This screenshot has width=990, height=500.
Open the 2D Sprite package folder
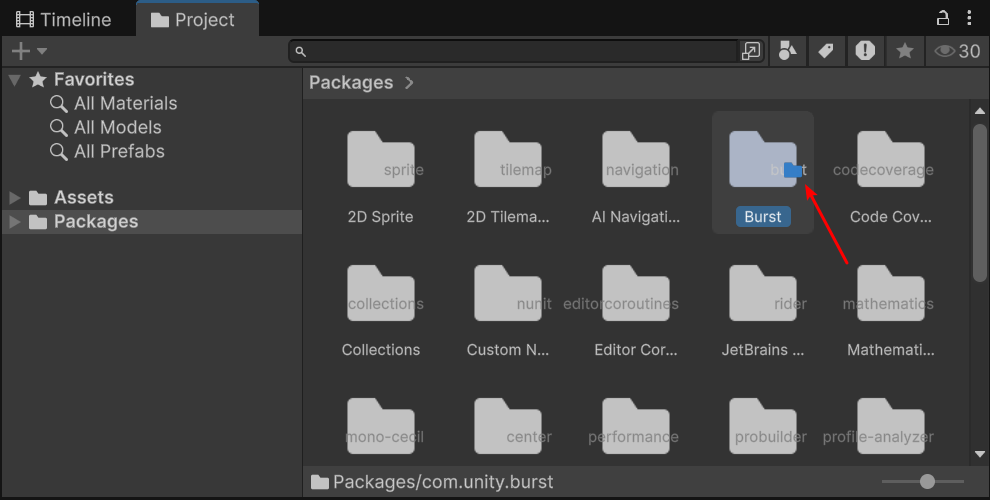click(381, 159)
